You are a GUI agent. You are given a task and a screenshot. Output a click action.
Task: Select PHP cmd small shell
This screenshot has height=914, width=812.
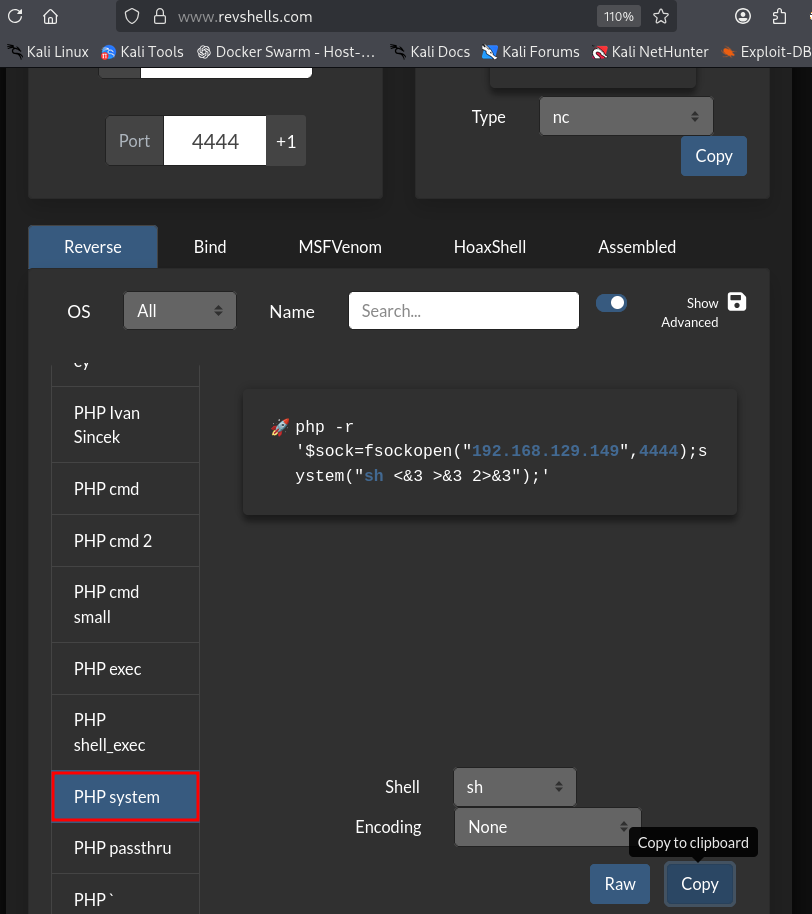tap(125, 604)
